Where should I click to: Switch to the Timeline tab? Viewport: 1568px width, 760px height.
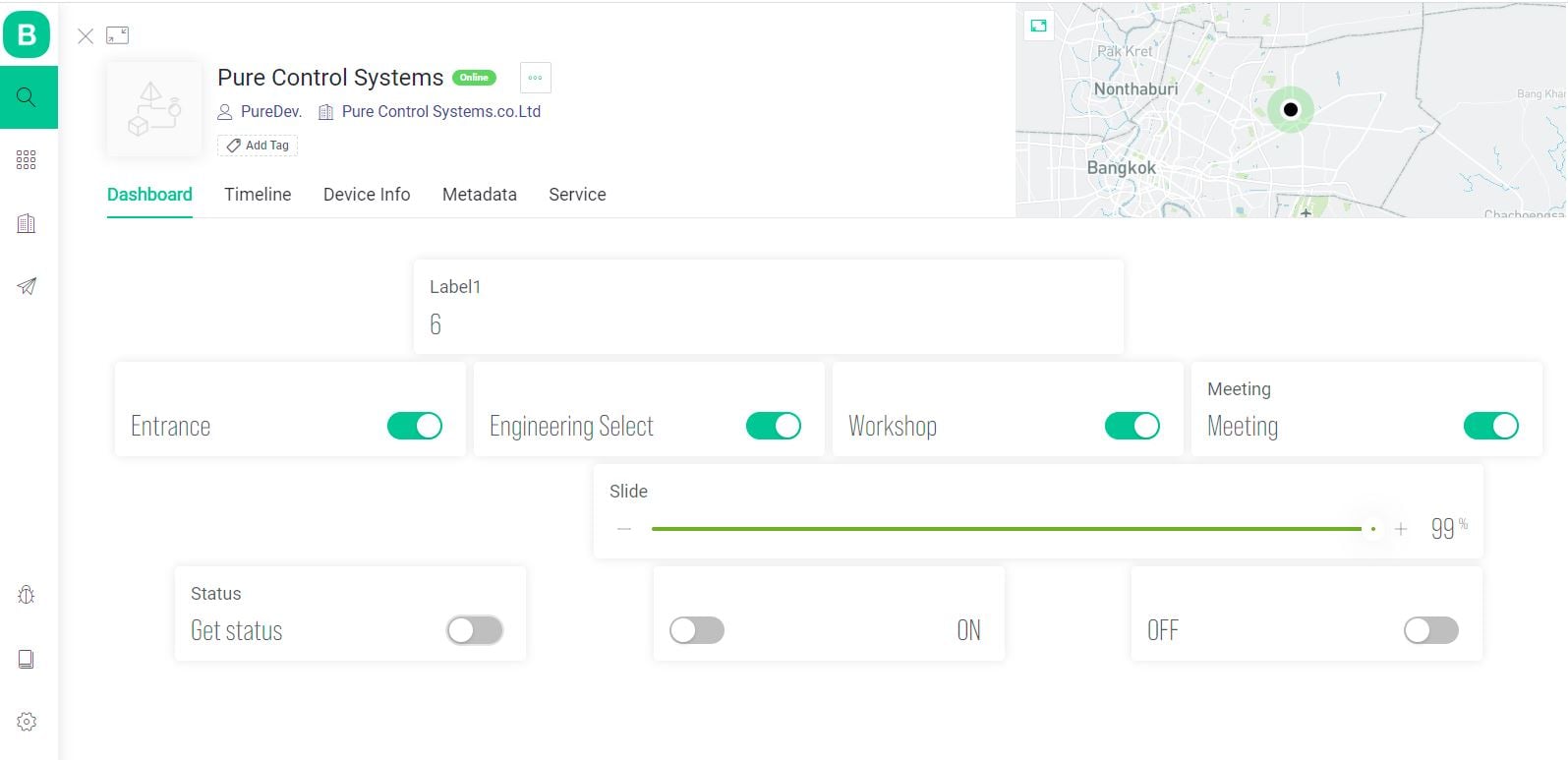(x=258, y=195)
